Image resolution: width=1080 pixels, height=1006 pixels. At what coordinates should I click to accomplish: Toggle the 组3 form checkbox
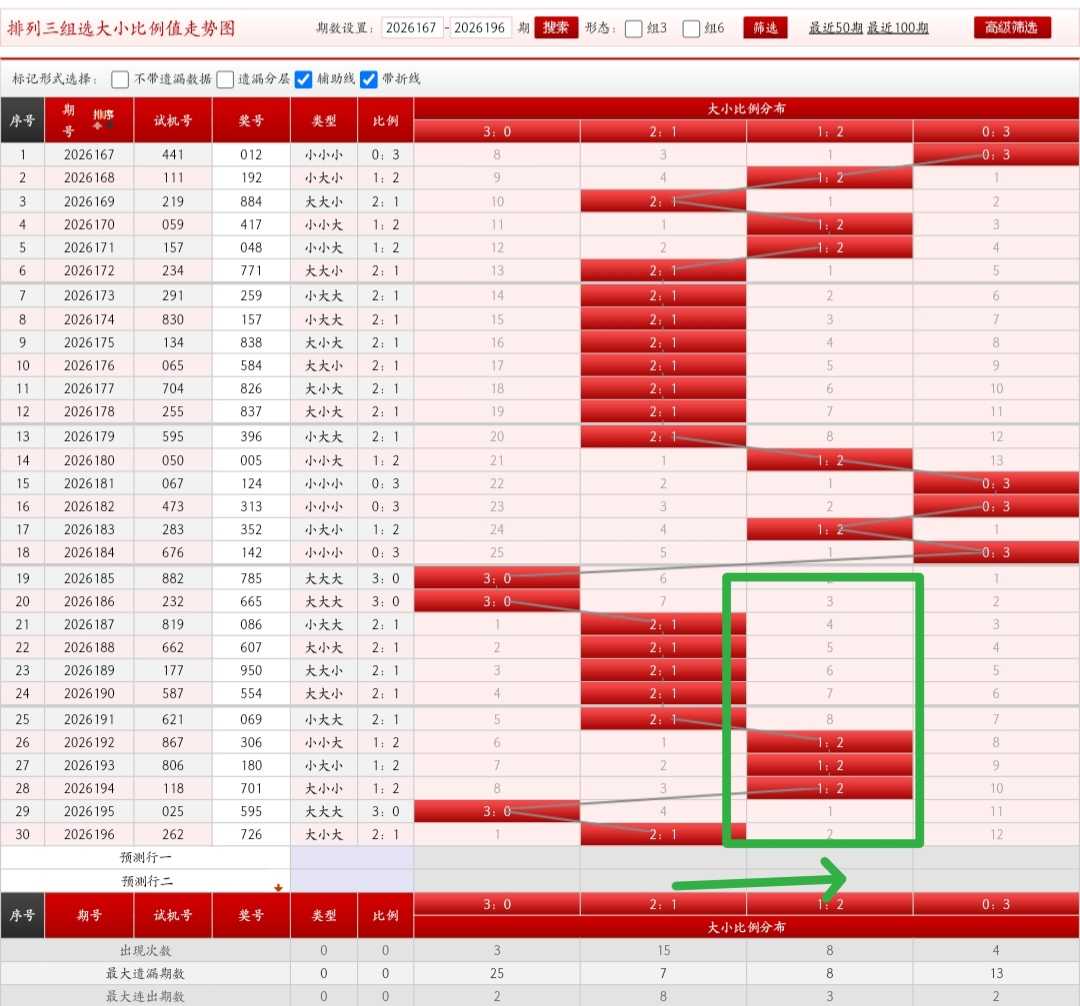(x=634, y=28)
